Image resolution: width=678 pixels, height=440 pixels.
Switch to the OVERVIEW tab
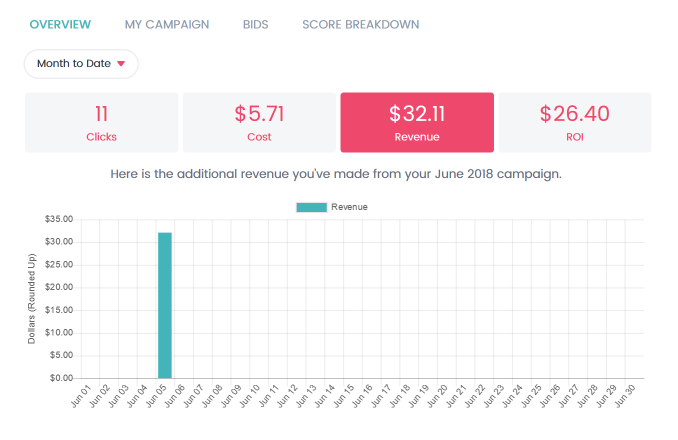[60, 25]
